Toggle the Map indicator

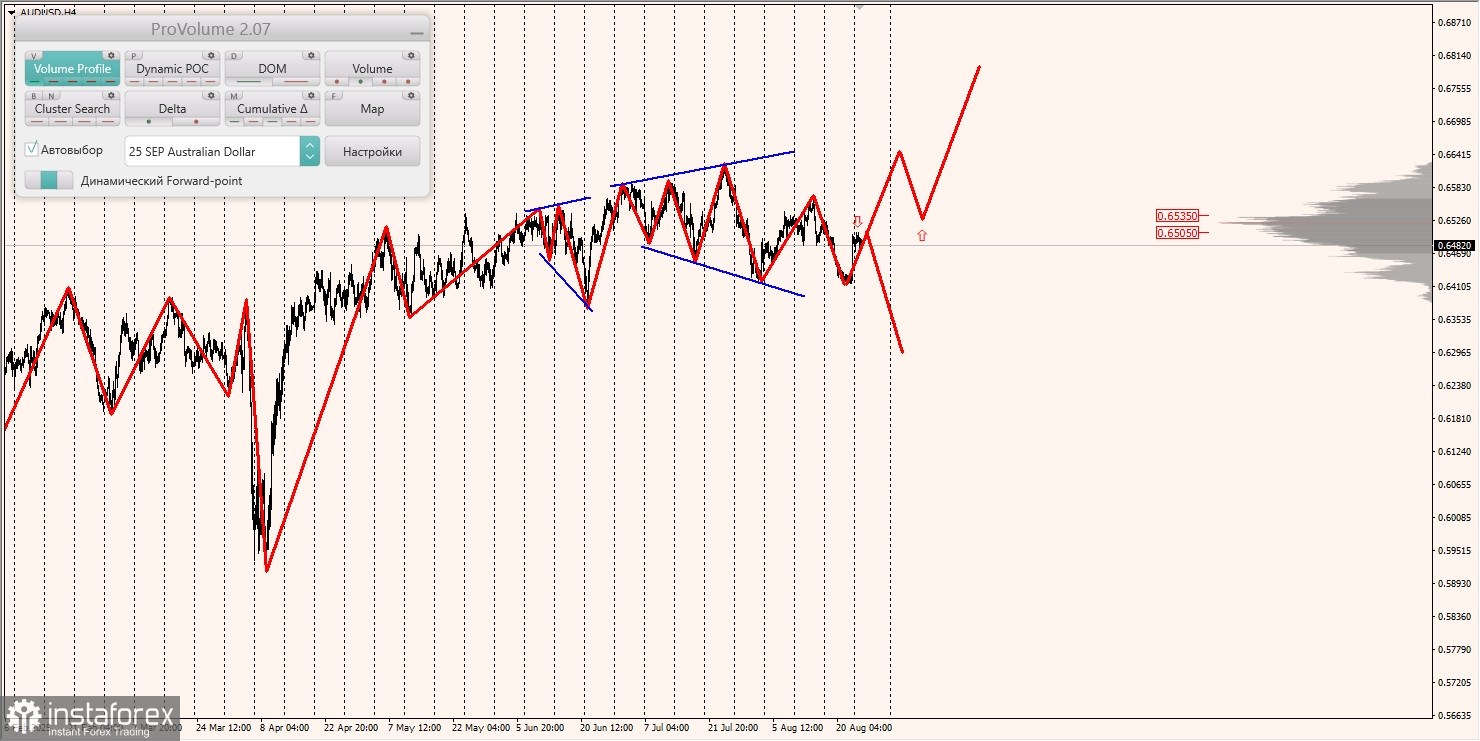pyautogui.click(x=372, y=109)
